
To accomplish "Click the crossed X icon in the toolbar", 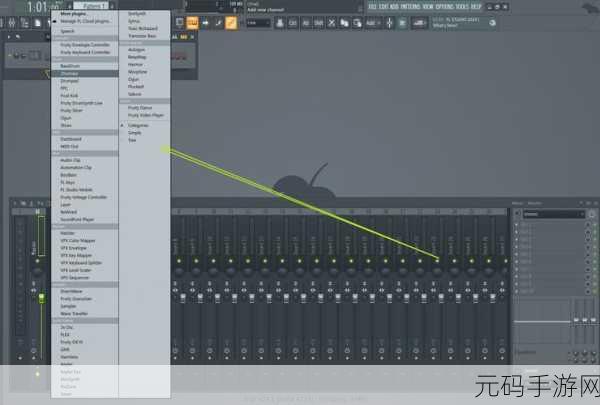I will (x=332, y=23).
